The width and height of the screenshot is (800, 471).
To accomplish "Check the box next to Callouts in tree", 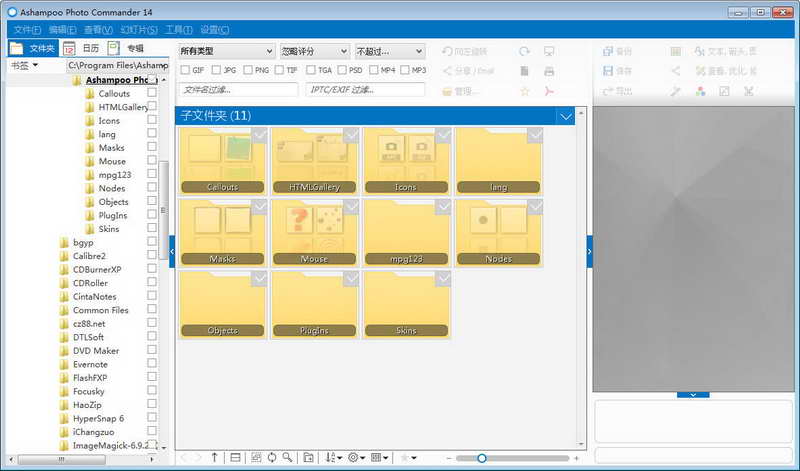I will point(152,92).
